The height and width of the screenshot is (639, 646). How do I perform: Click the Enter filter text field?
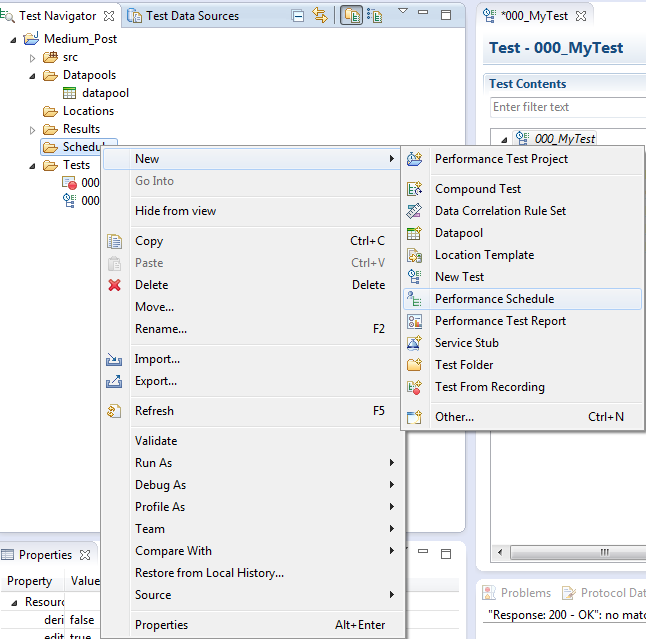point(568,107)
